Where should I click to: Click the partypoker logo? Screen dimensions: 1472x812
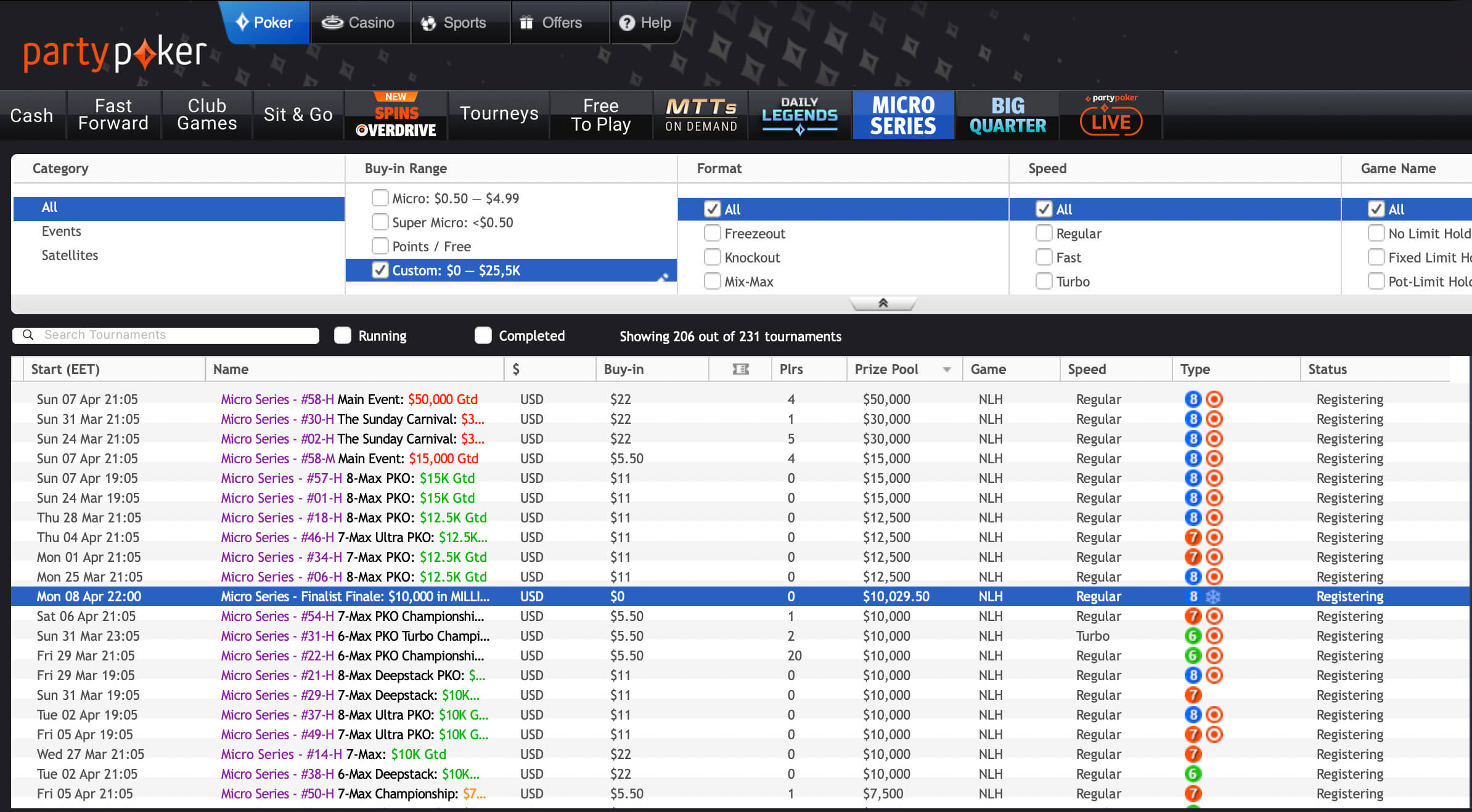coord(115,54)
